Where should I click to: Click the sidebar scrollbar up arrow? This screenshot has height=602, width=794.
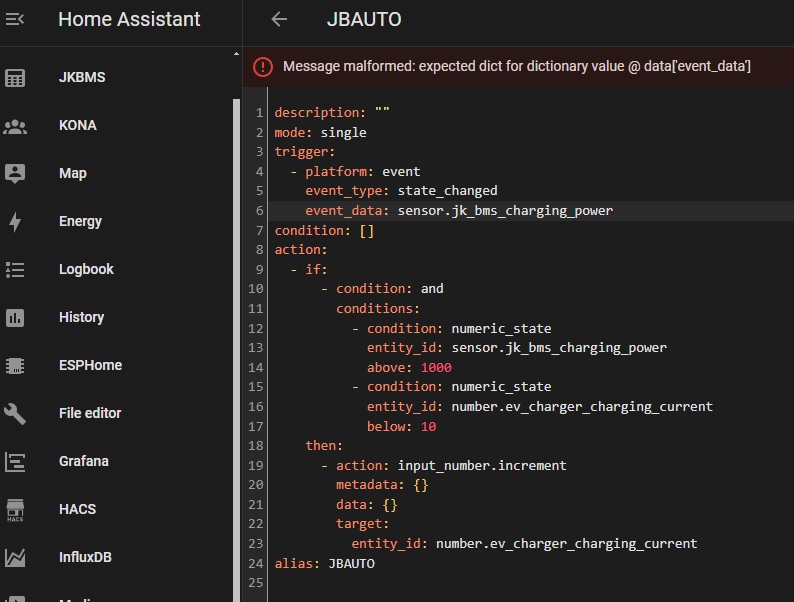coord(236,54)
